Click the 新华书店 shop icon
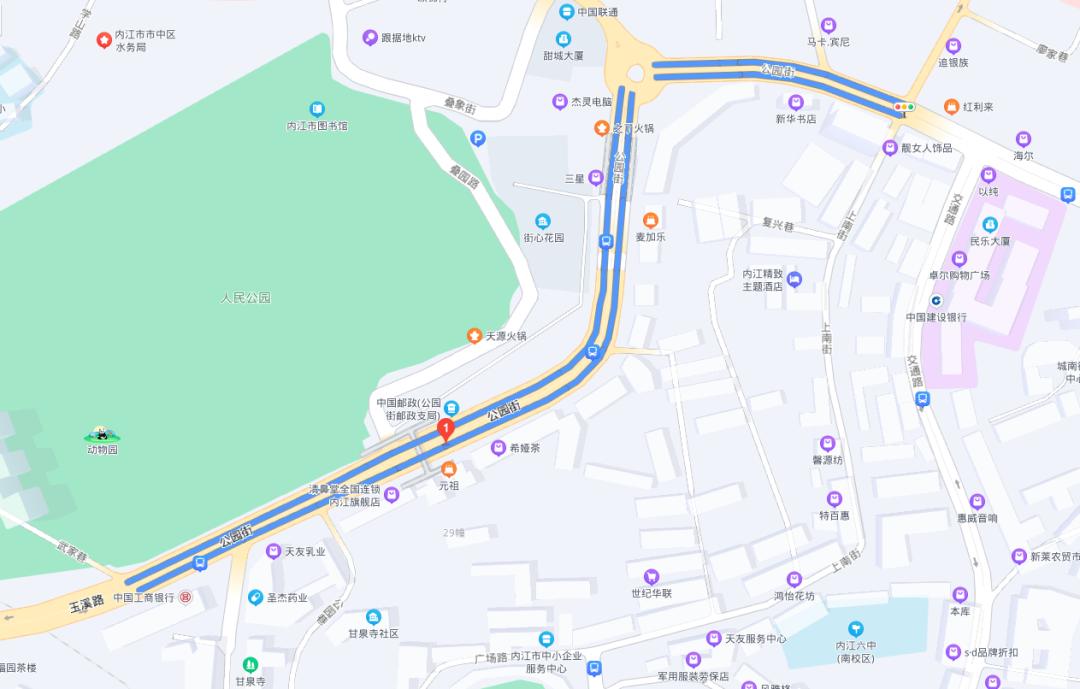The width and height of the screenshot is (1080, 689). pos(796,103)
